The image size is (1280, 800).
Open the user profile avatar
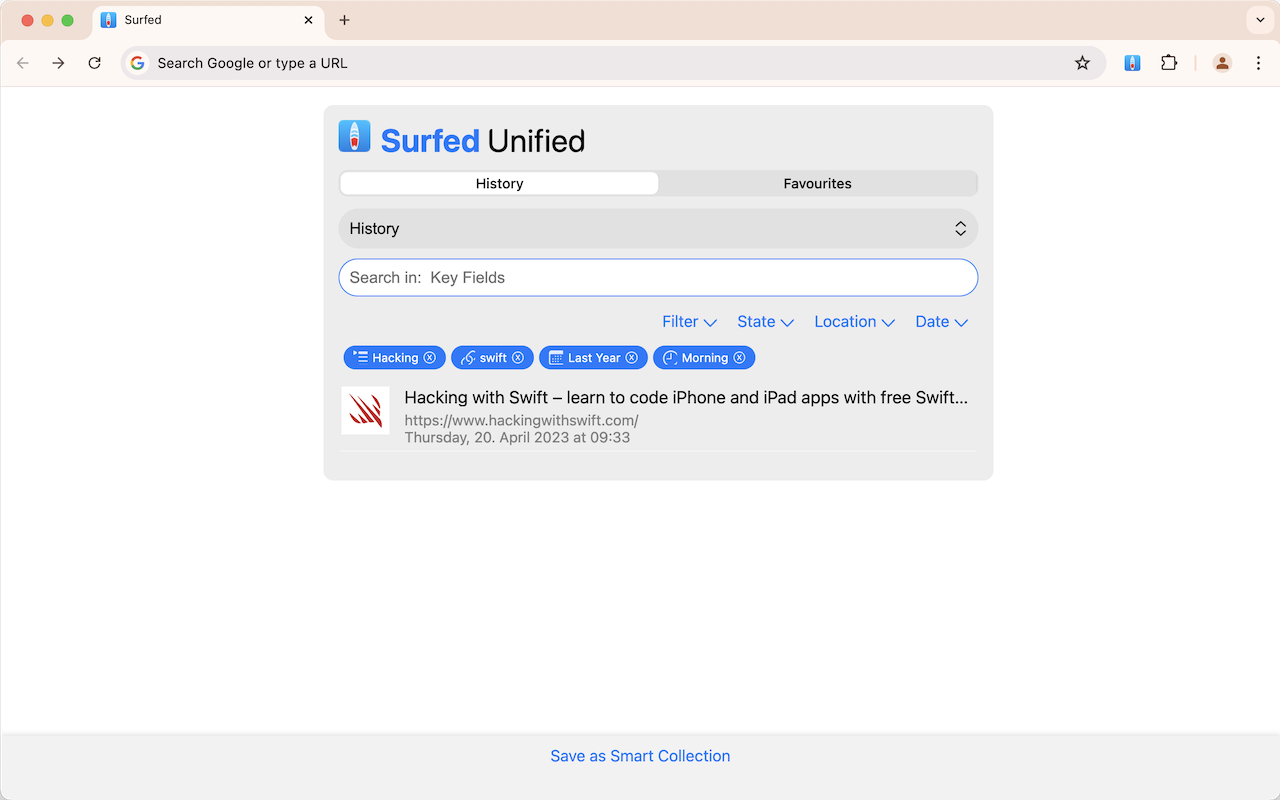1222,63
